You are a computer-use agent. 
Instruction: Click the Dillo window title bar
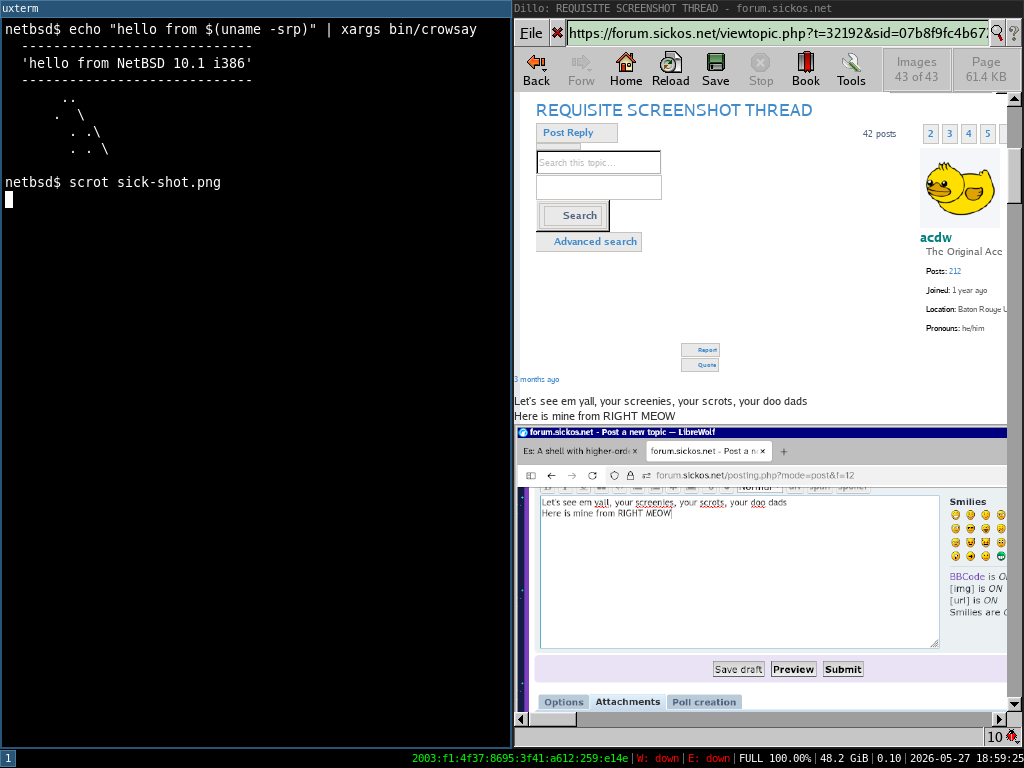pyautogui.click(x=768, y=8)
